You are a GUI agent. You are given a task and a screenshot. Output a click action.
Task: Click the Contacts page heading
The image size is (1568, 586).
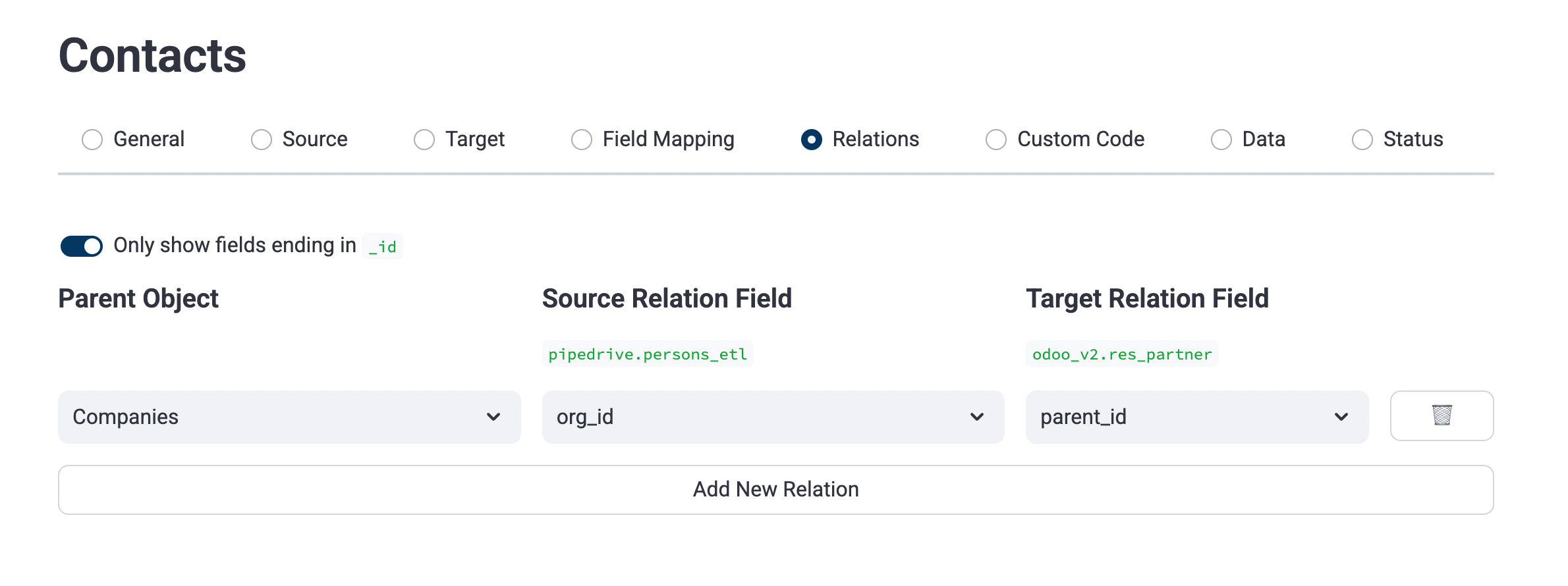152,55
